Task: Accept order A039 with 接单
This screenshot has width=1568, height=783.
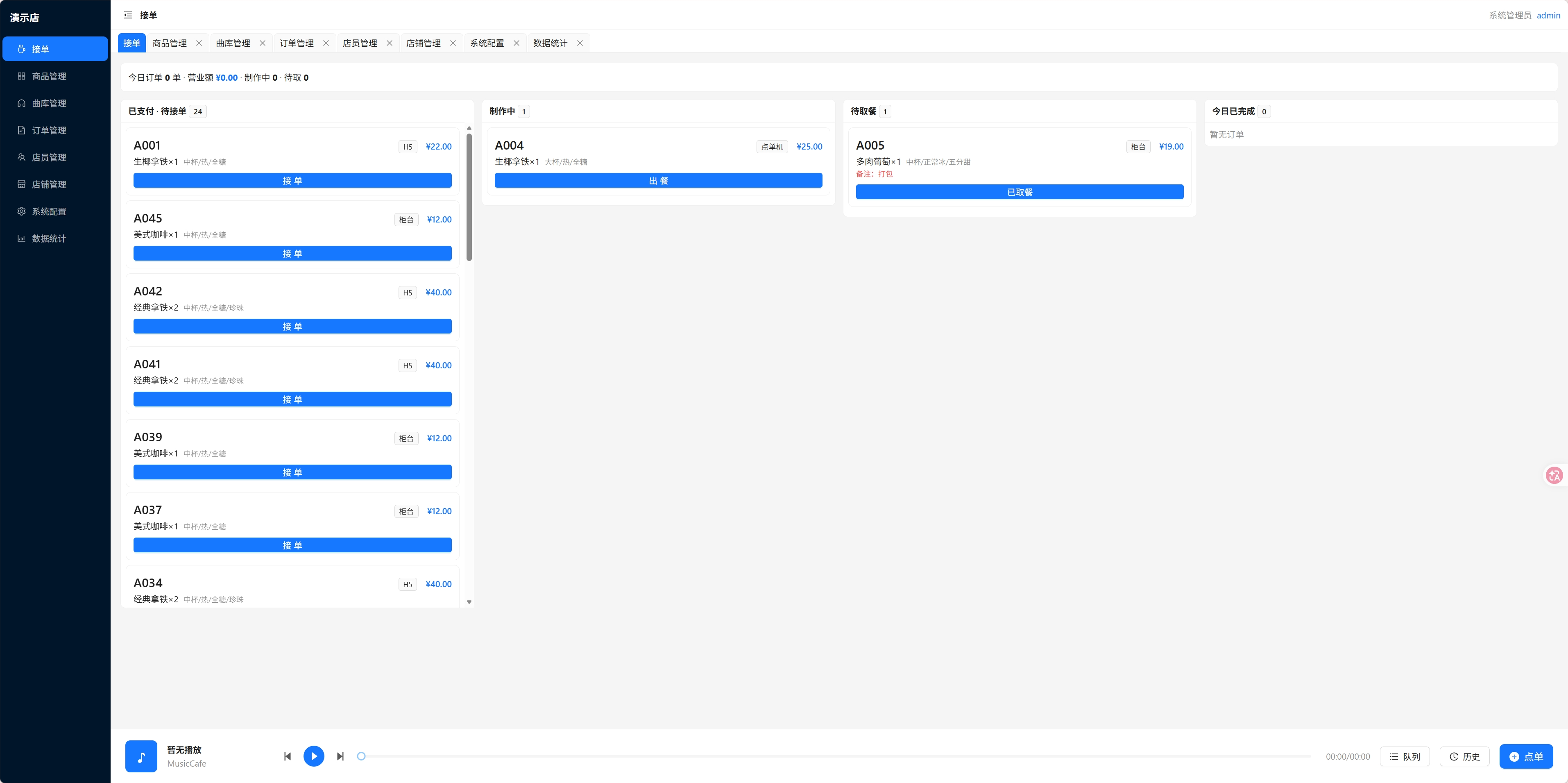Action: (292, 472)
